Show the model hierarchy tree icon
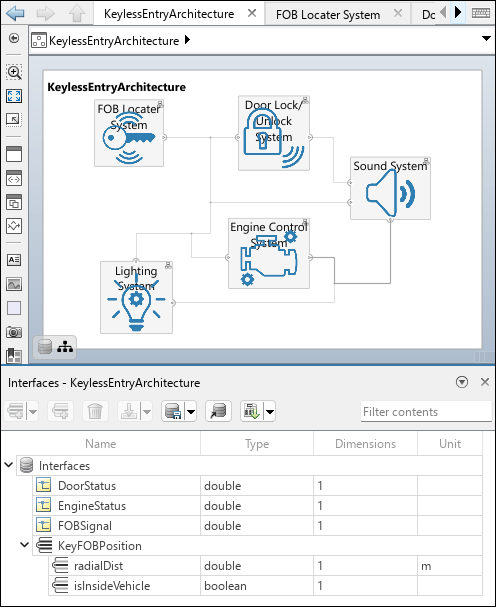This screenshot has height=607, width=496. pos(65,347)
